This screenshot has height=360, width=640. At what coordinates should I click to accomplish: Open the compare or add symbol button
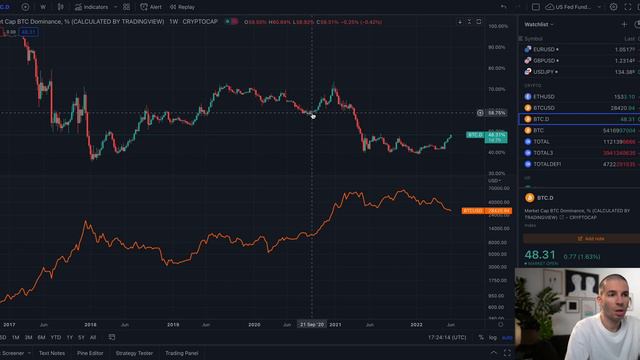click(x=25, y=7)
